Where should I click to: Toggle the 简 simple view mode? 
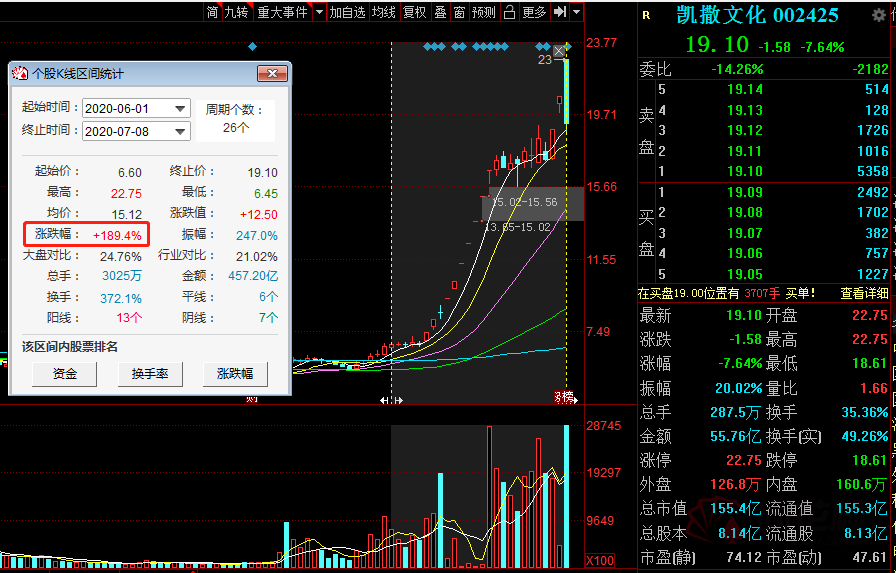pyautogui.click(x=212, y=12)
